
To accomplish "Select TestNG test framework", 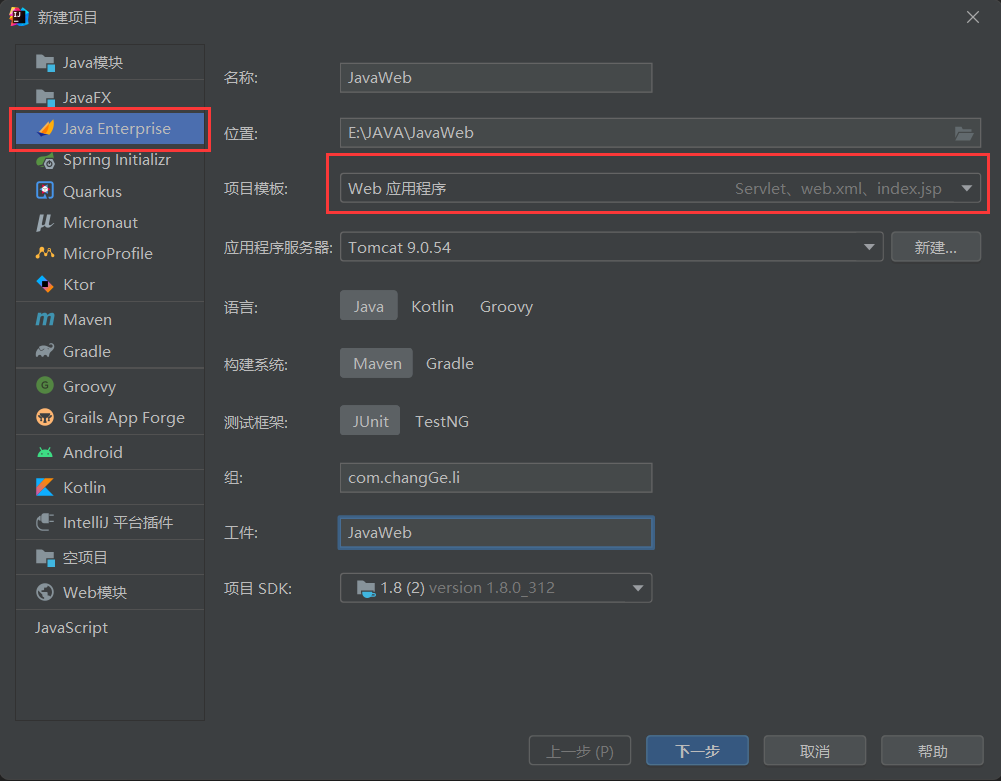I will tap(442, 421).
